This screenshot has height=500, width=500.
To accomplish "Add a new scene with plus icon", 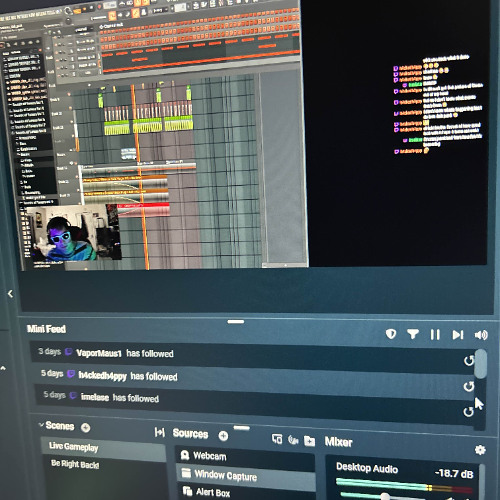I will (86, 428).
